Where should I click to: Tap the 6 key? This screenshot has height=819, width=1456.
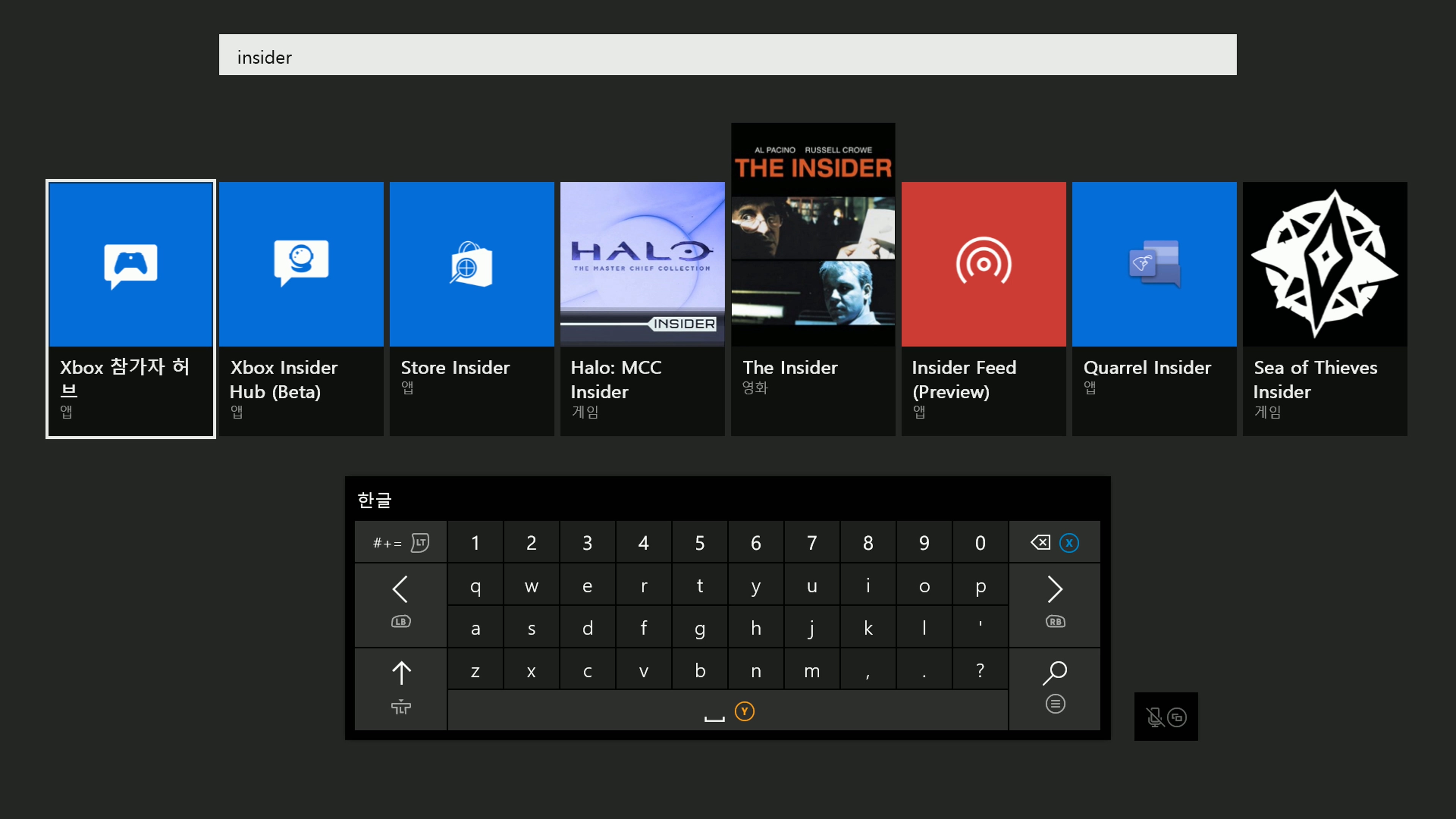click(x=756, y=543)
